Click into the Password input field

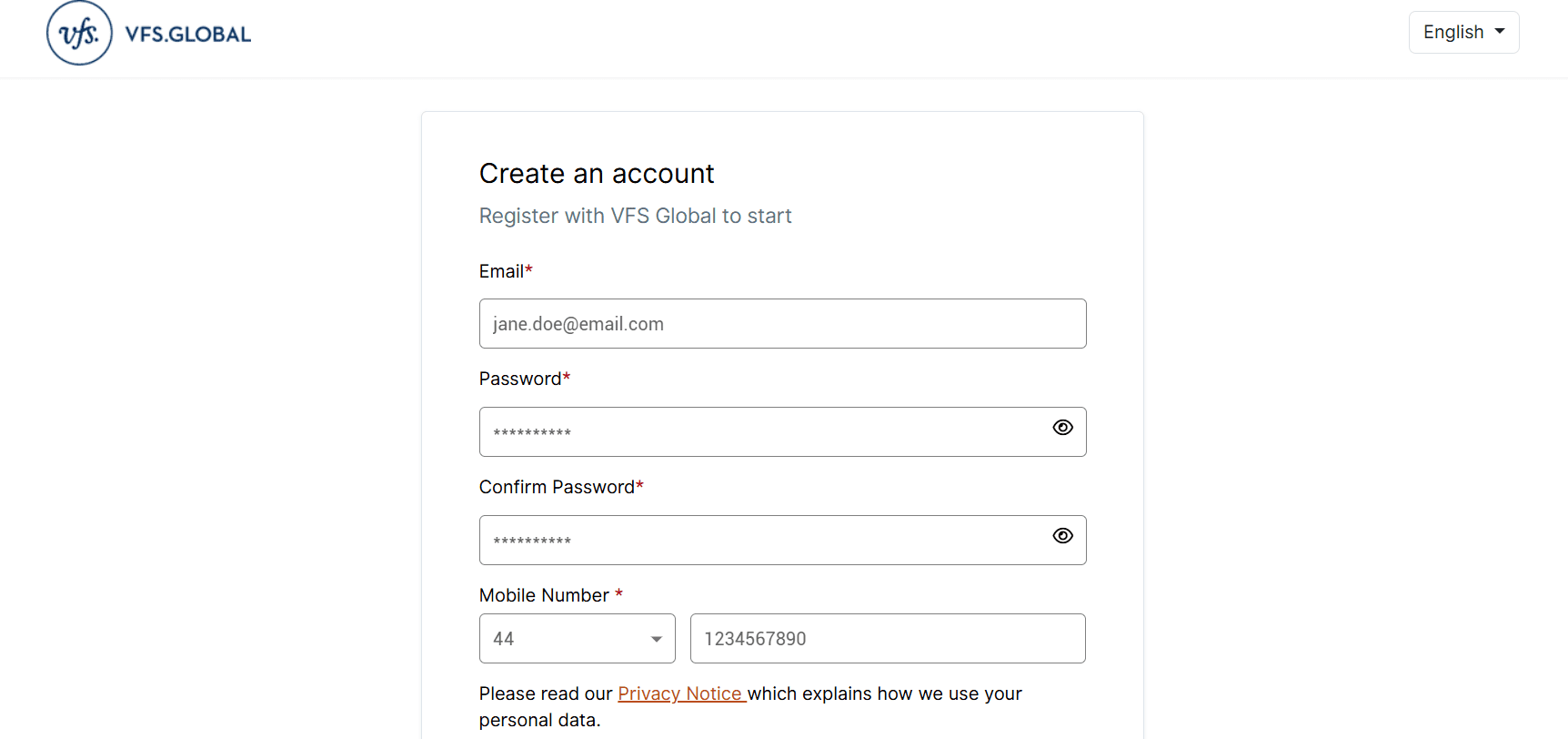coord(764,432)
